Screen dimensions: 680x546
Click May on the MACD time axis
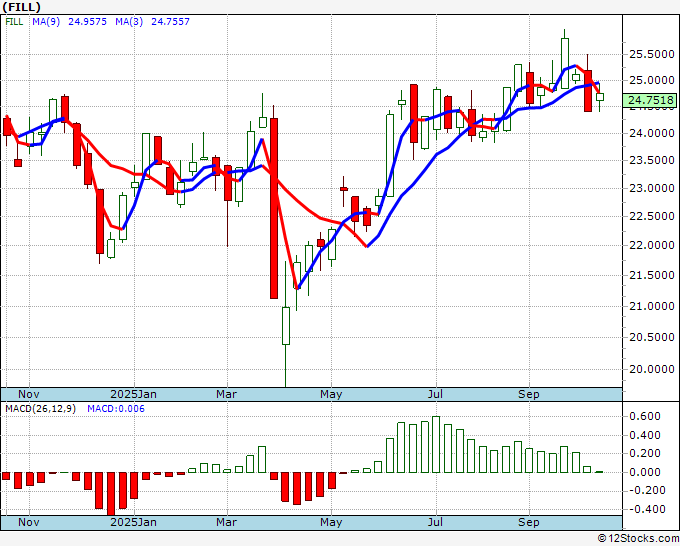coord(331,522)
